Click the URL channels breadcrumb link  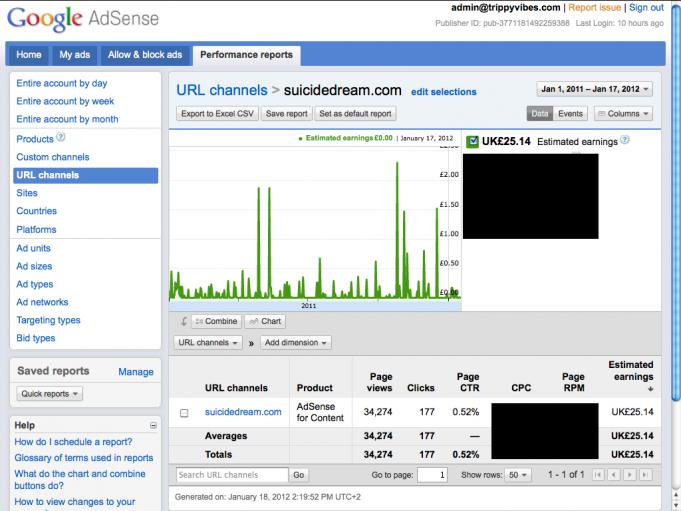point(221,90)
